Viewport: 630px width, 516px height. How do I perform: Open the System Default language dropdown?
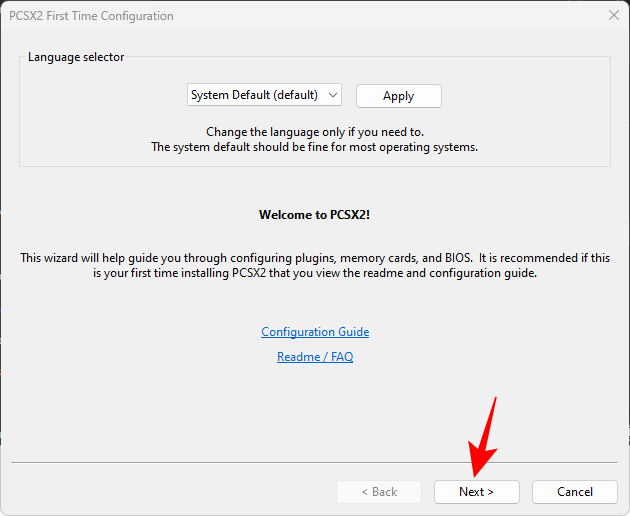click(x=264, y=95)
